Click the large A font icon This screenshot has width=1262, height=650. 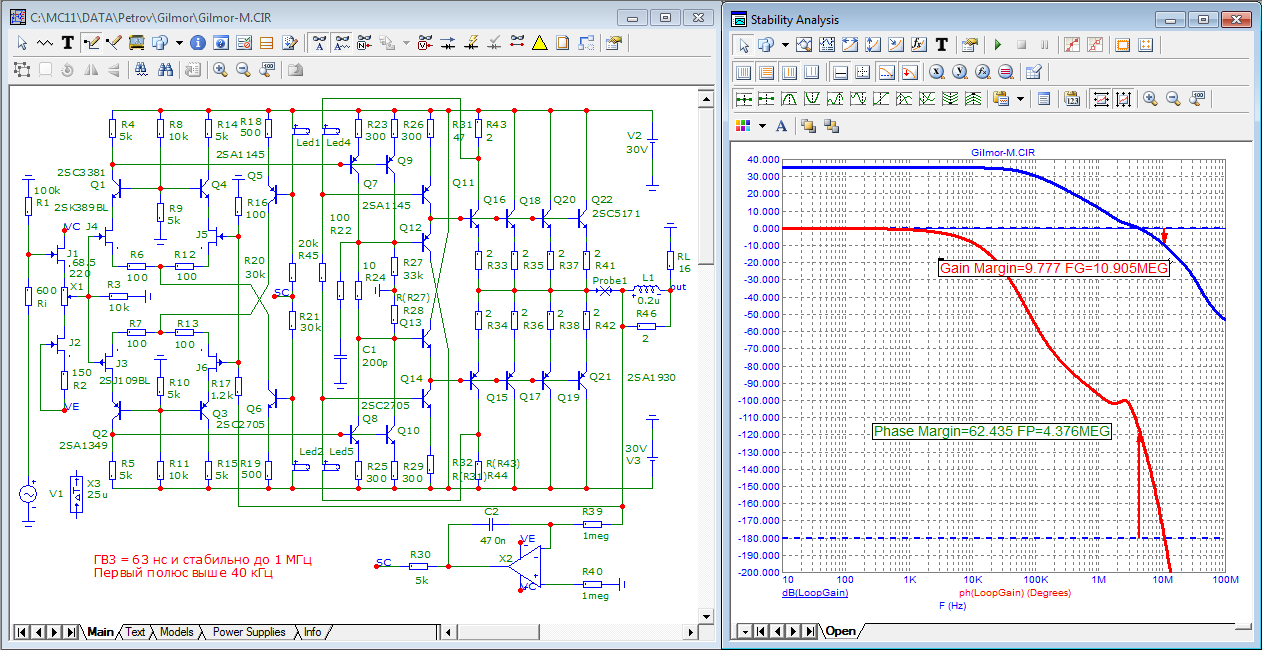782,125
